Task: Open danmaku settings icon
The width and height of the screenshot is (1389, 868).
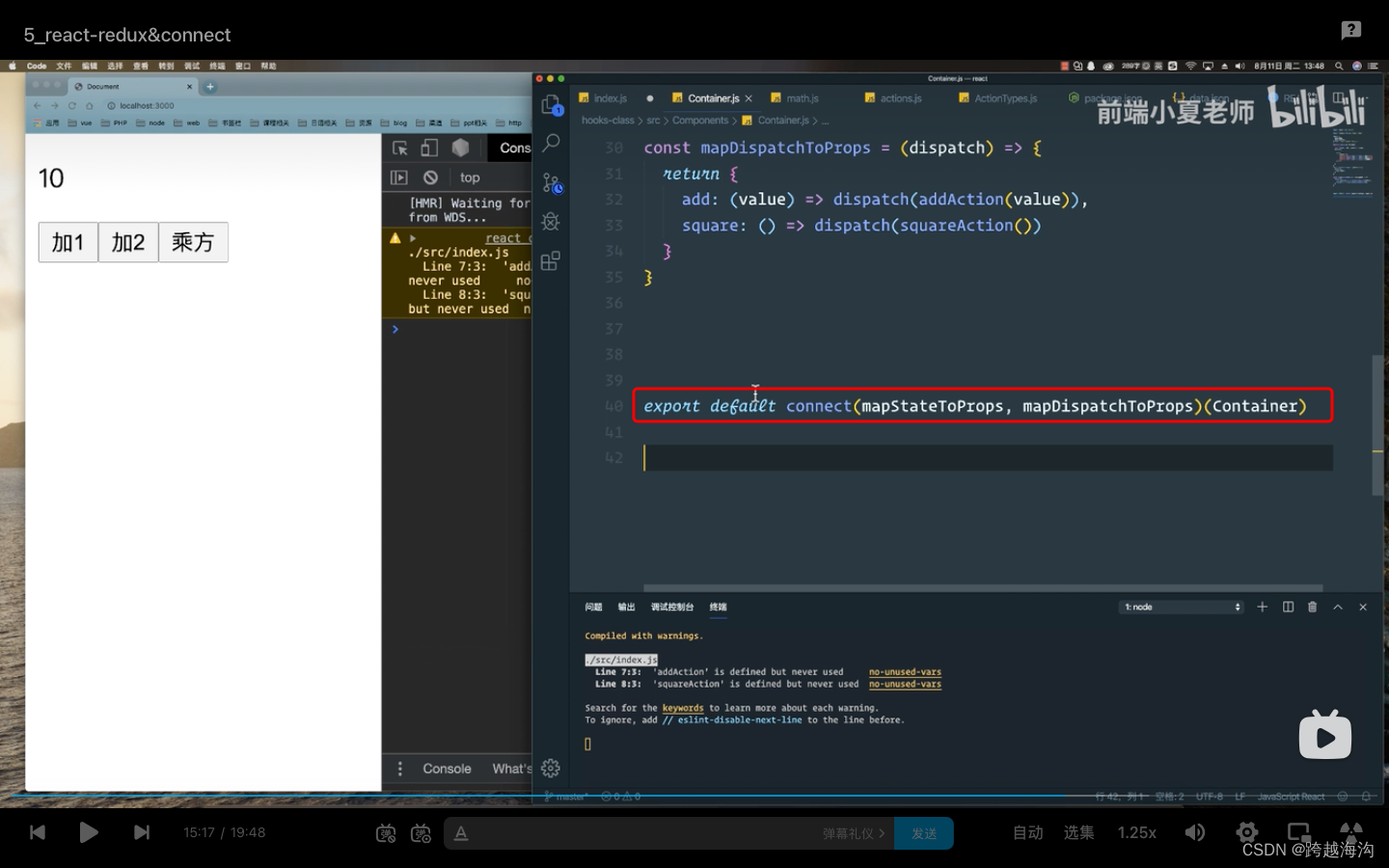Action: click(x=421, y=833)
